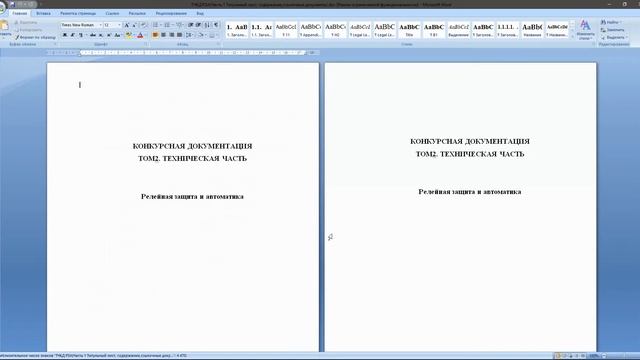Apply red font color button

[x=140, y=35]
